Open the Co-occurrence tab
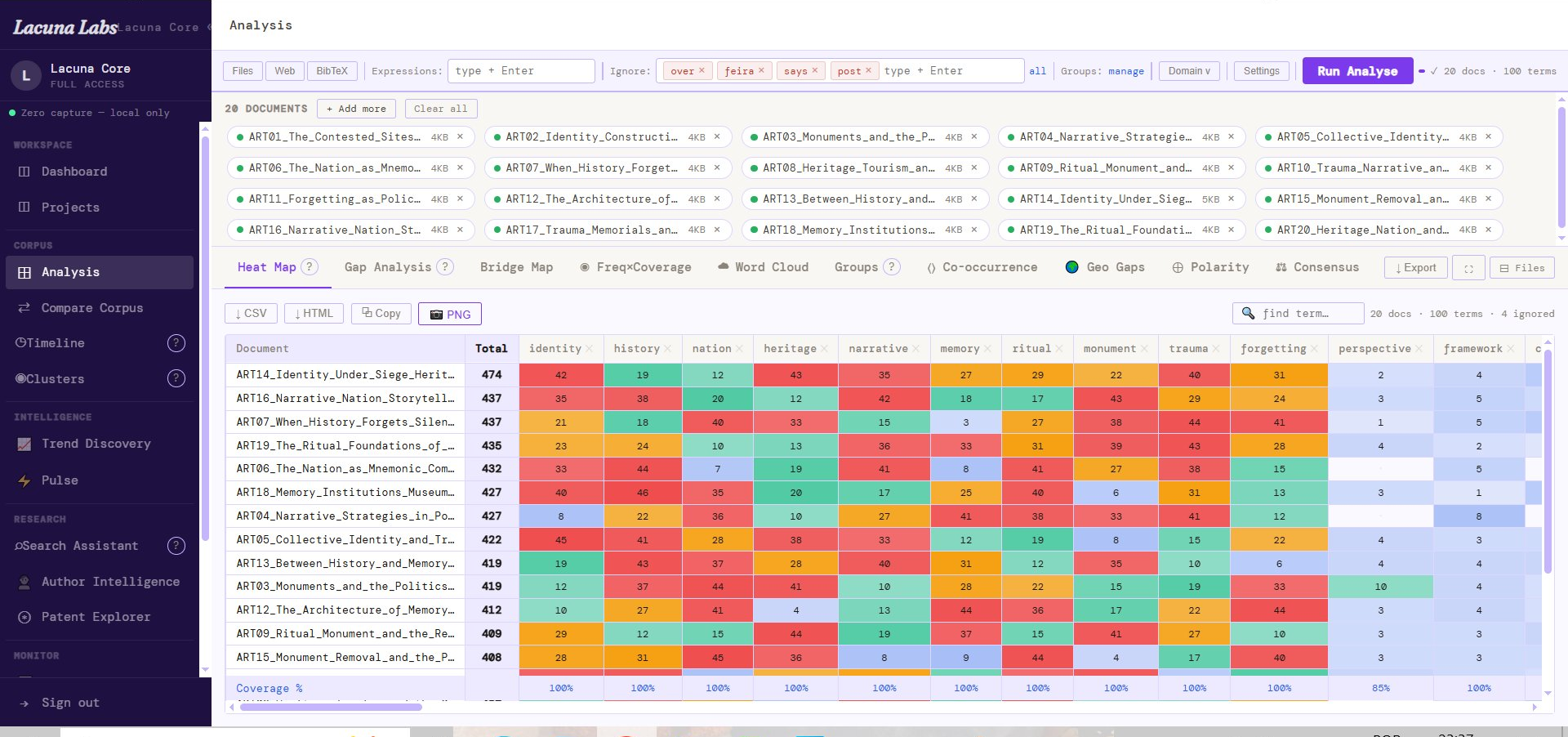 [x=982, y=267]
